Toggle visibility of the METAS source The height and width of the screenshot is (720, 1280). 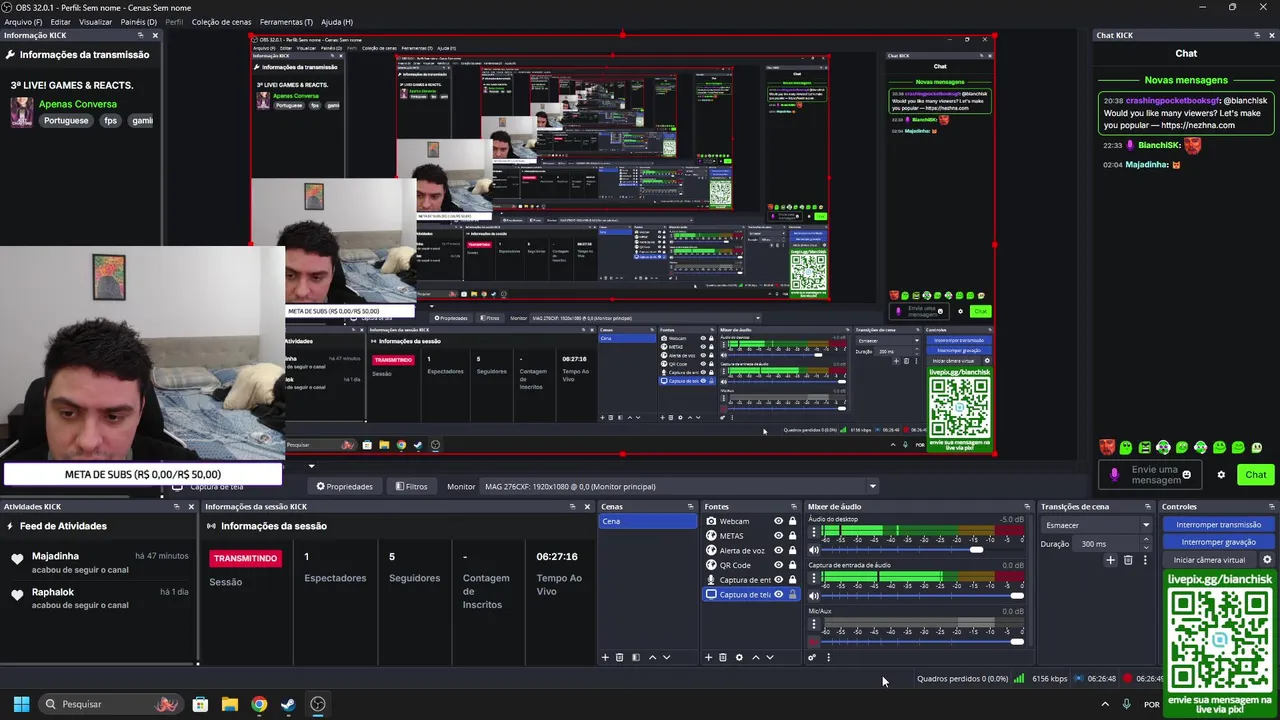(778, 536)
